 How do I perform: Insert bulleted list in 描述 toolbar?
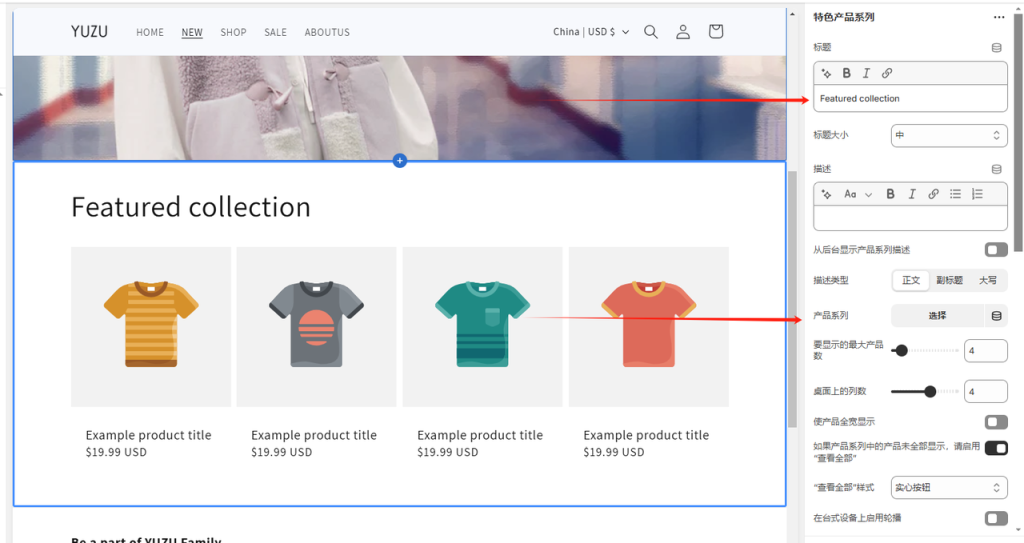coord(955,194)
